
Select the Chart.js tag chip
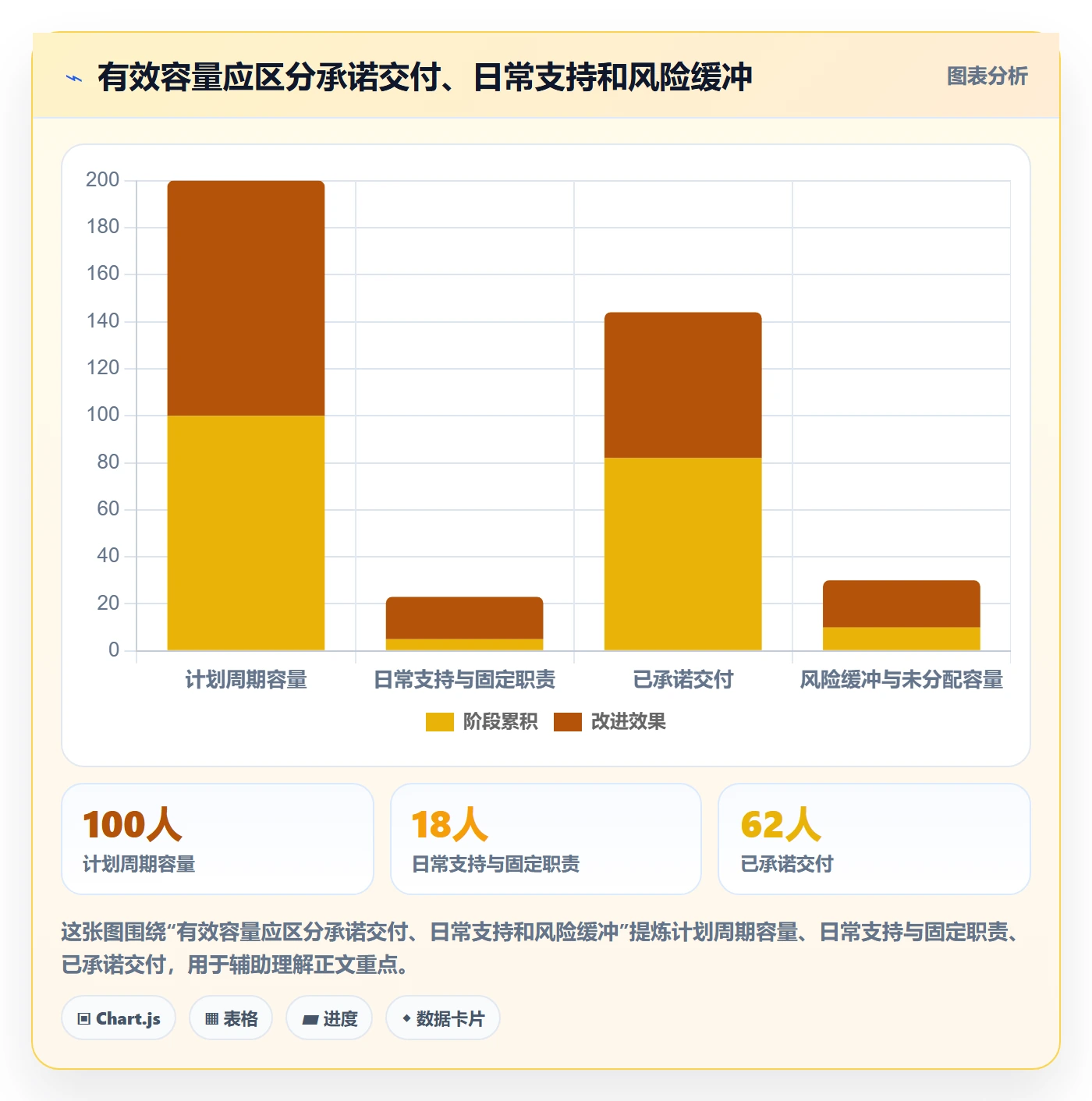point(119,1018)
